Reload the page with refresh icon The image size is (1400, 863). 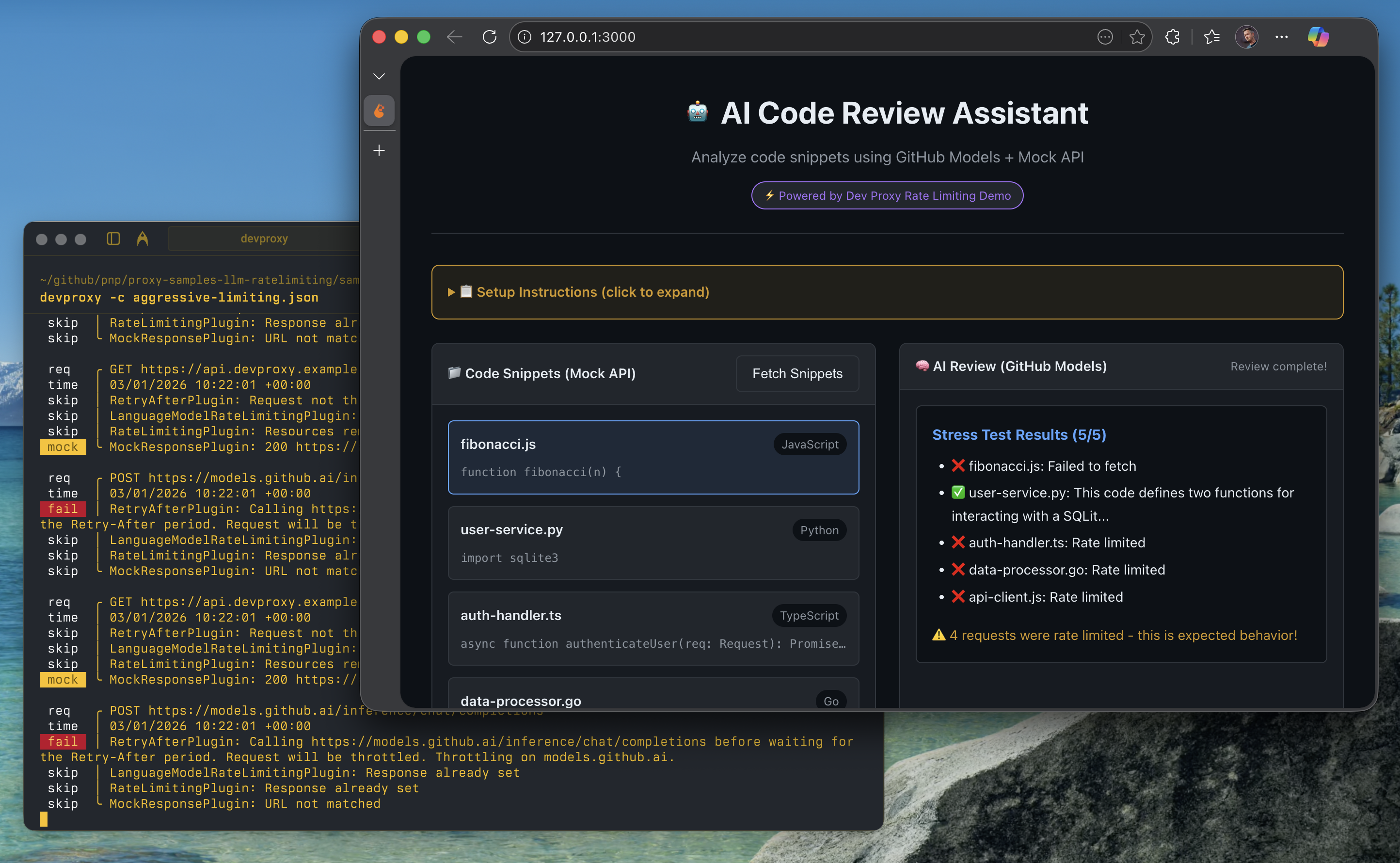click(x=489, y=37)
